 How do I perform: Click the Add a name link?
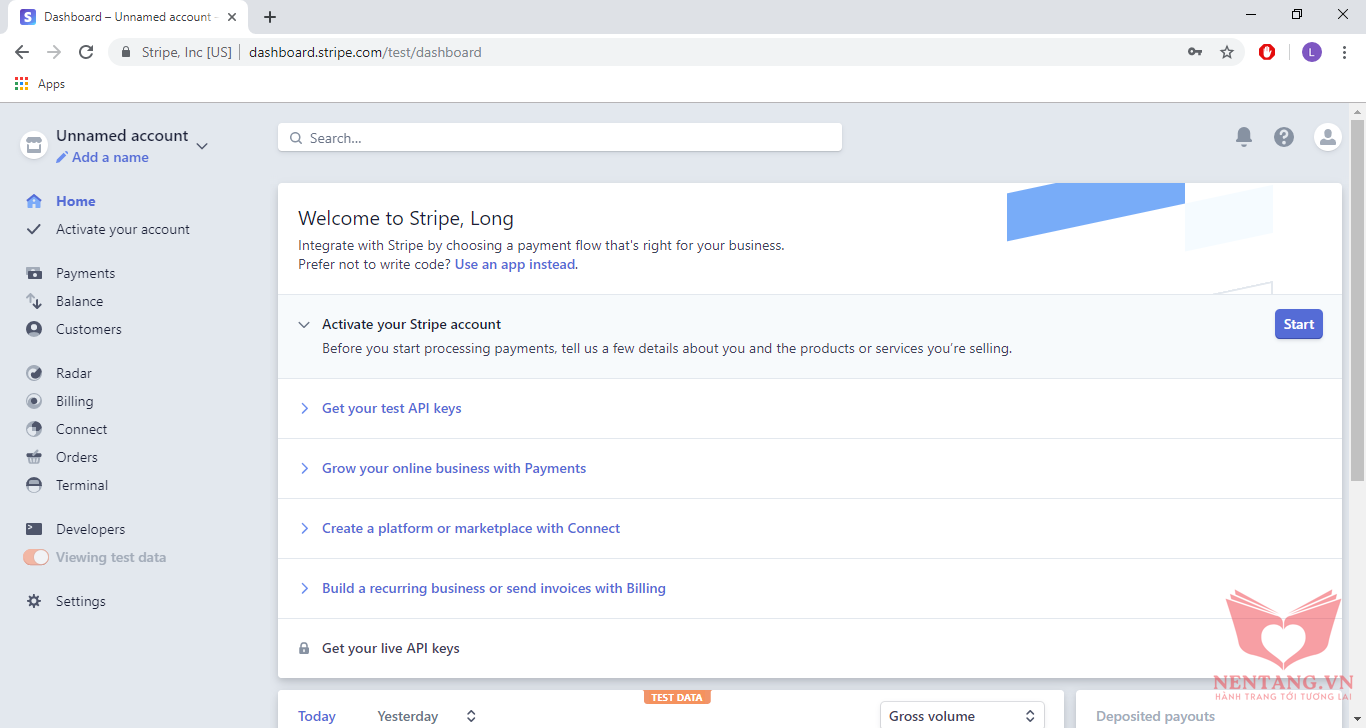coord(110,157)
